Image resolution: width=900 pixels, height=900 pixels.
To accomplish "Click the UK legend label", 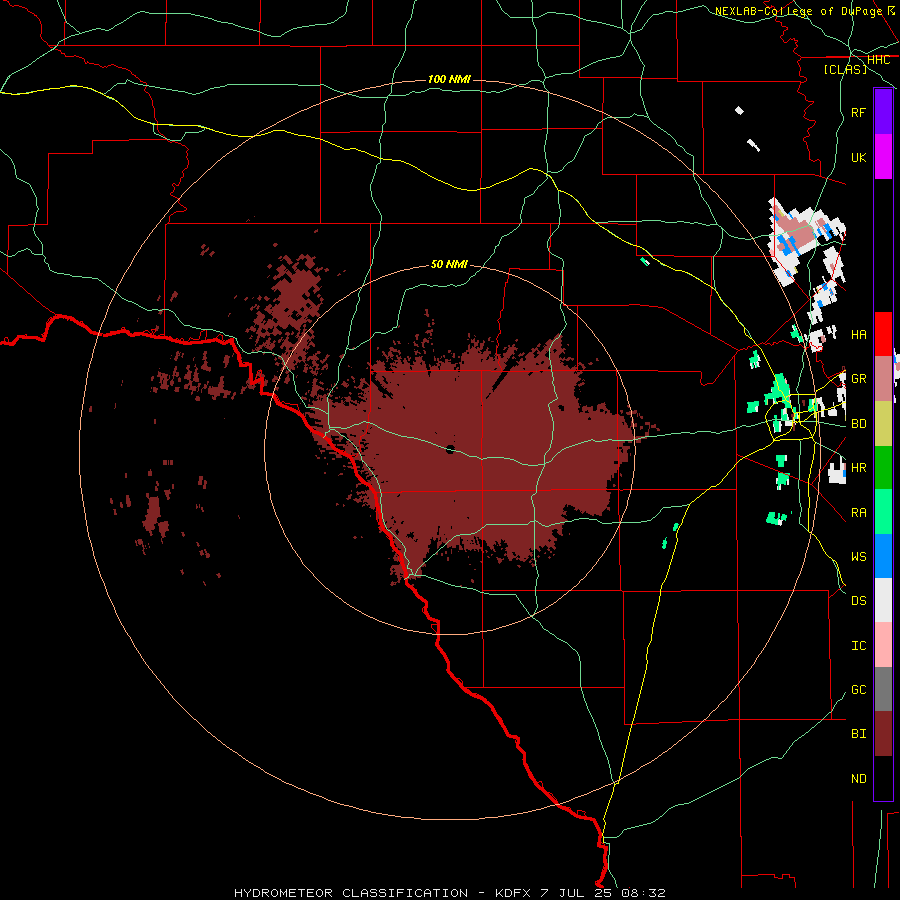I will [x=858, y=157].
